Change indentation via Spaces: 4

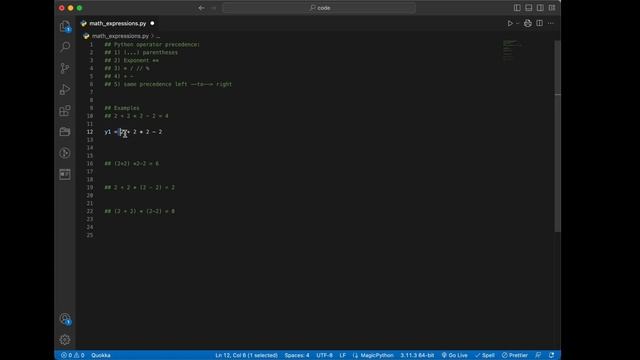point(297,355)
